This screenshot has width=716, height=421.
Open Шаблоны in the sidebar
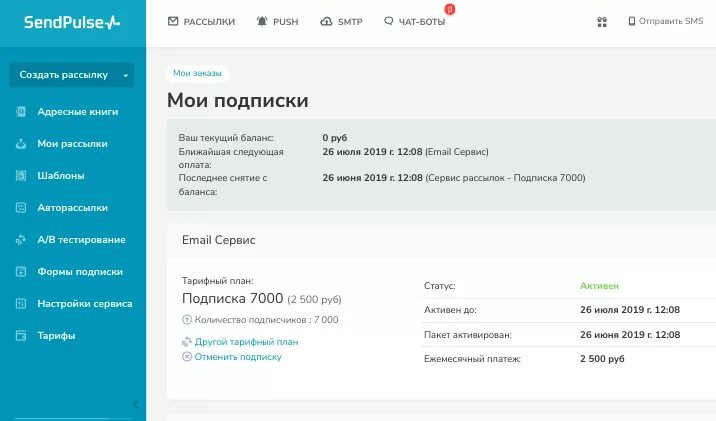pyautogui.click(x=61, y=175)
